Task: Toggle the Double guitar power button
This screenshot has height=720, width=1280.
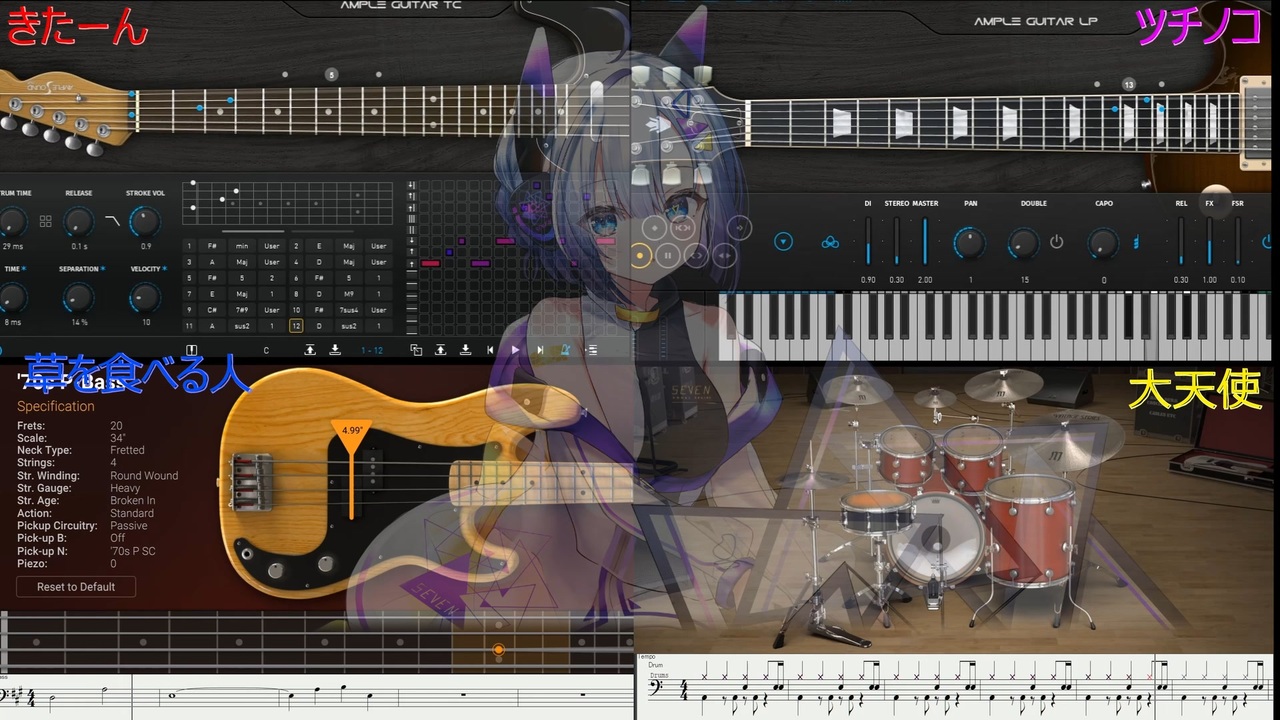Action: (x=1057, y=242)
